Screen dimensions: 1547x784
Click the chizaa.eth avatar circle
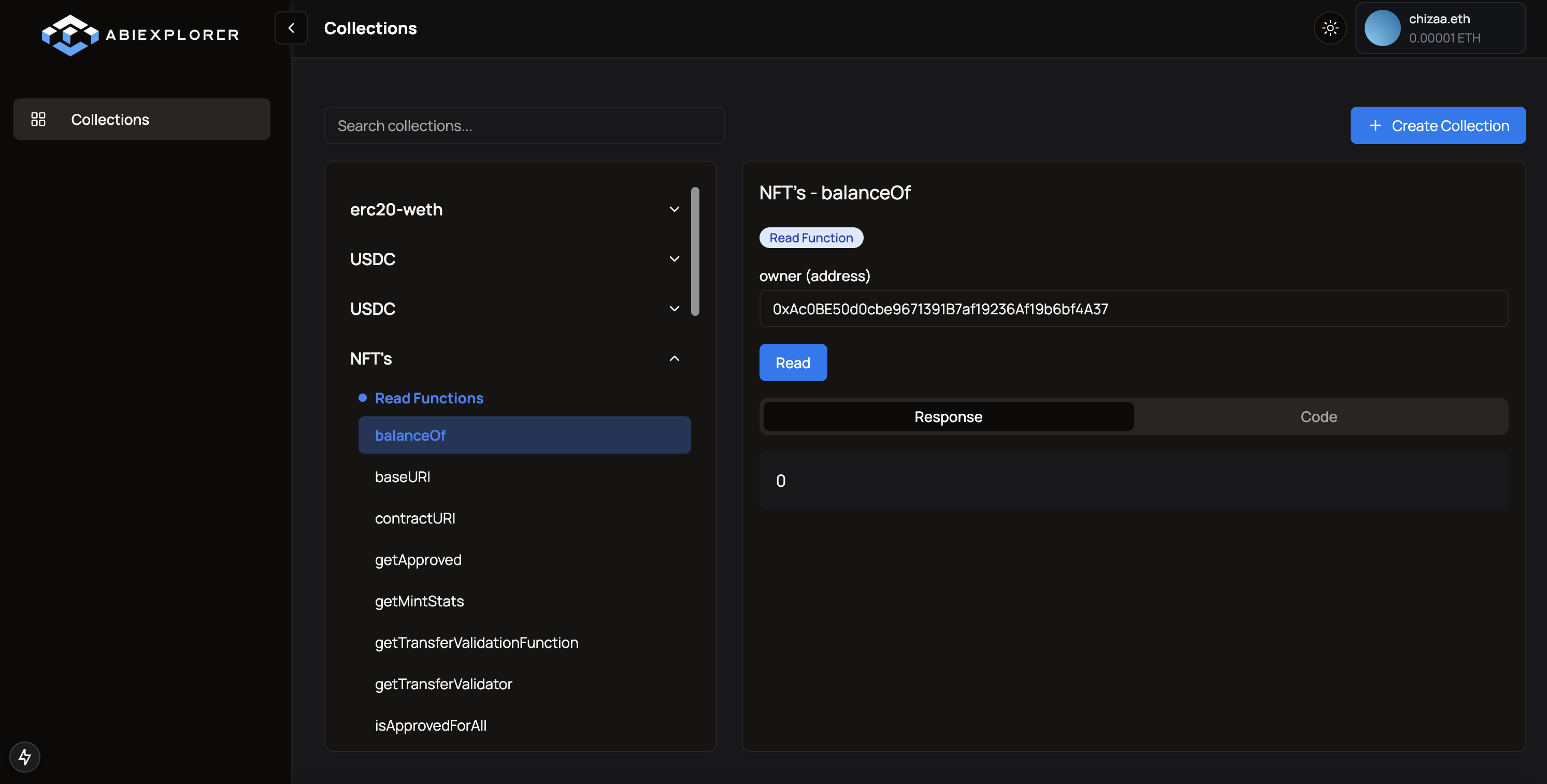[1382, 28]
